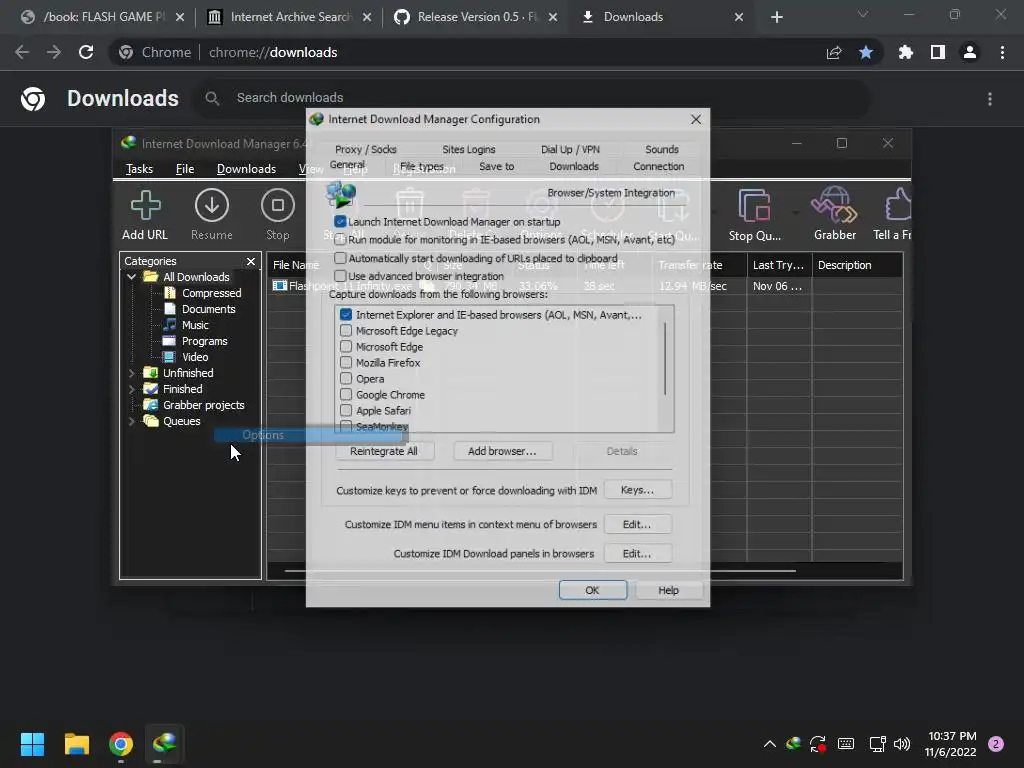Open the Tasks menu in IDM

[139, 169]
